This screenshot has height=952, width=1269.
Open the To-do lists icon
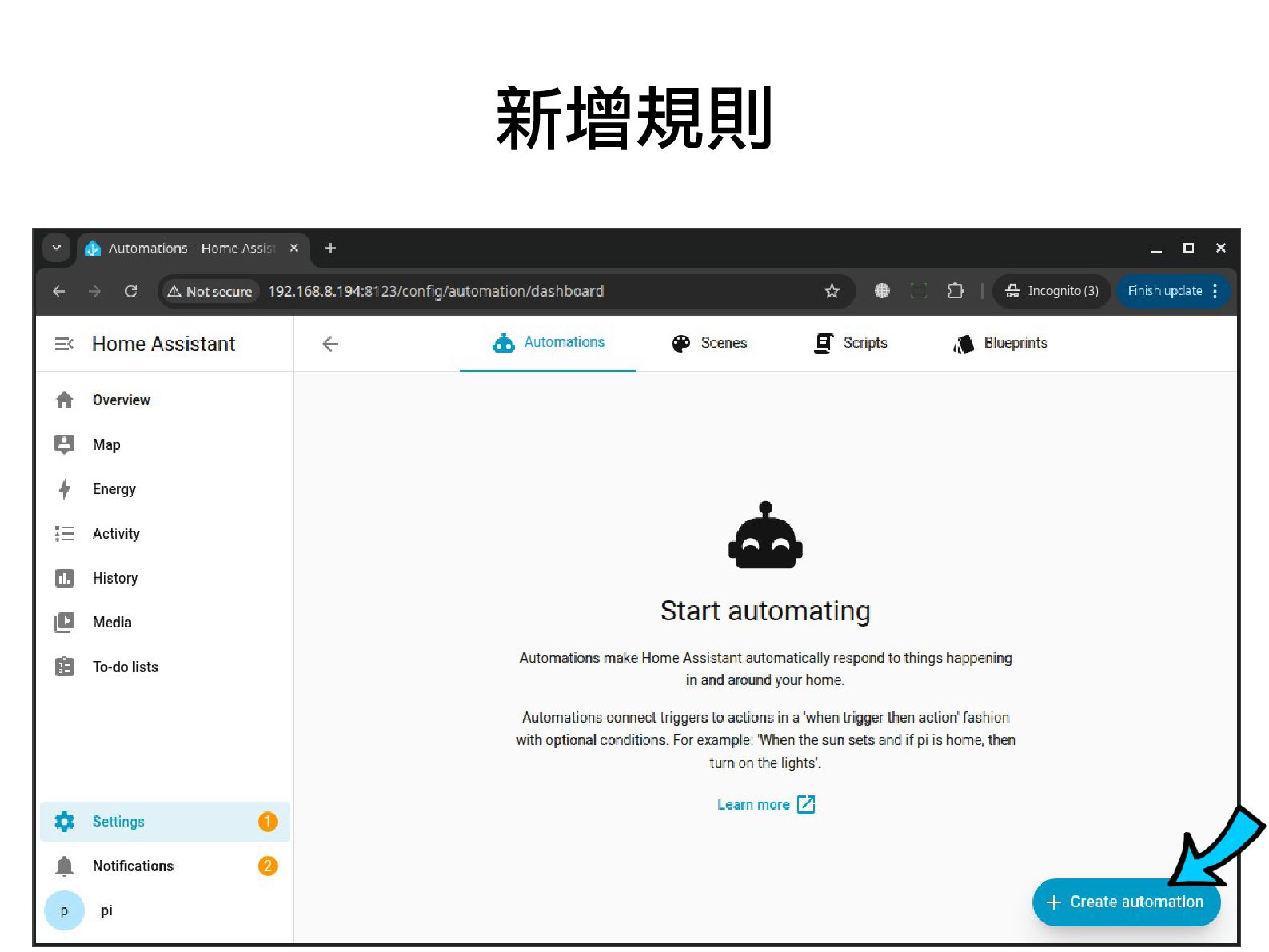pos(65,667)
